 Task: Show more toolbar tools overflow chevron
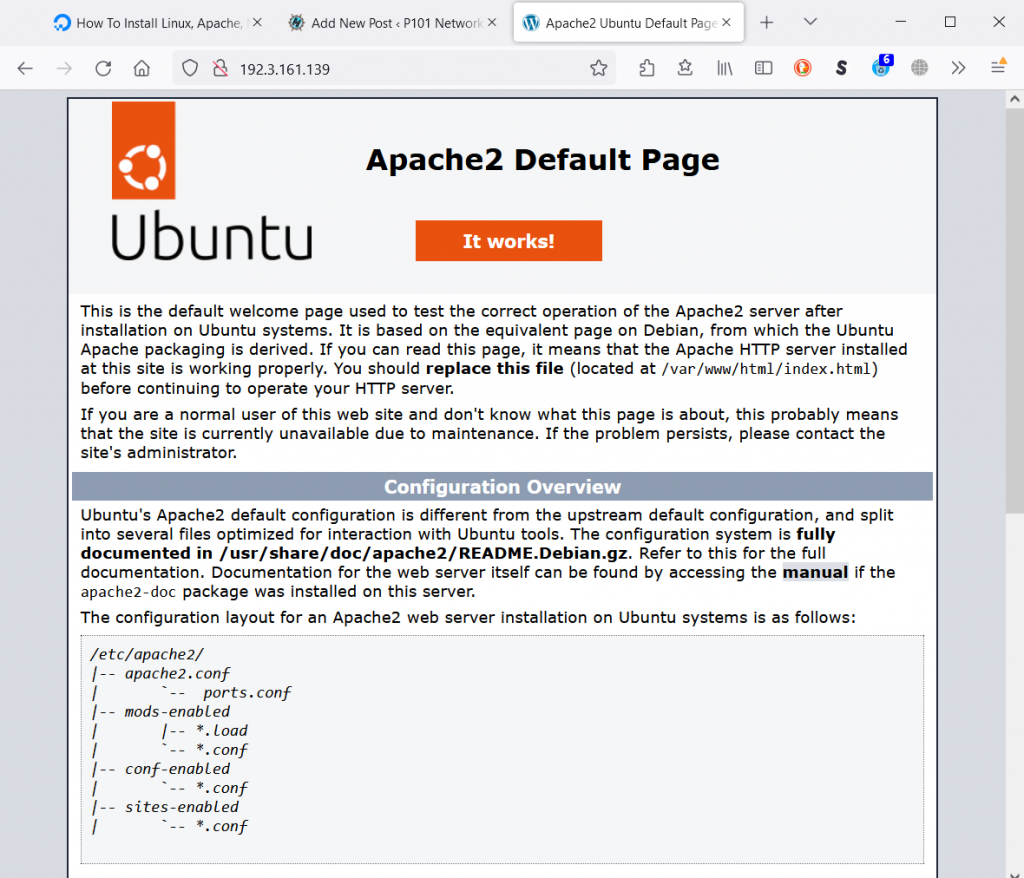coord(958,68)
